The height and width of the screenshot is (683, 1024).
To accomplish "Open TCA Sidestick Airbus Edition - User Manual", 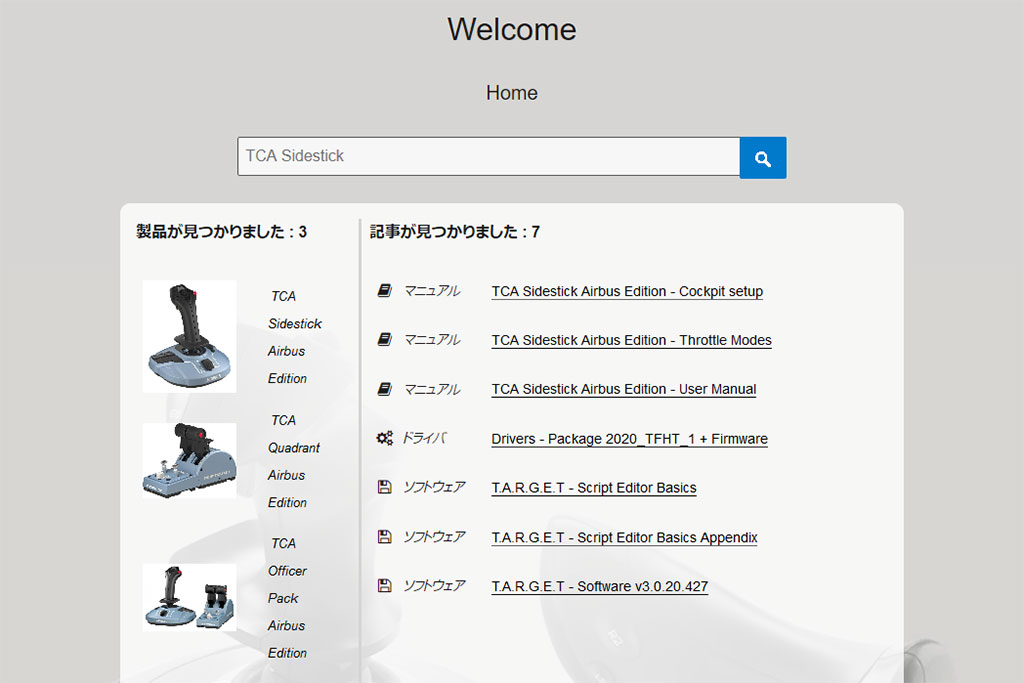I will 623,390.
